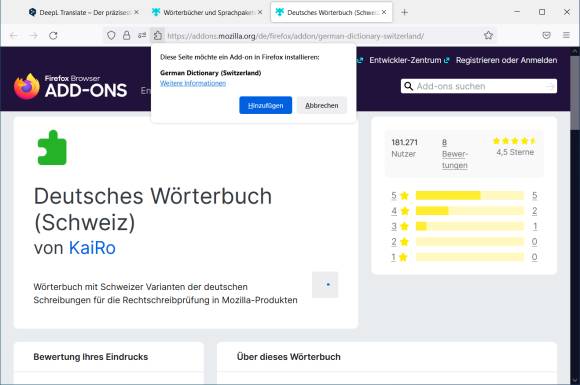Click the green puzzle add-on icon
Viewport: 580px width, 385px height.
(x=52, y=148)
